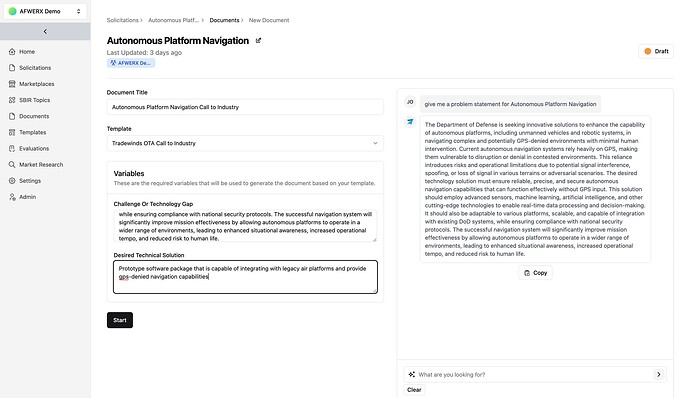Click the What are you looking for input
Image resolution: width=690 pixels, height=398 pixels.
[x=535, y=375]
